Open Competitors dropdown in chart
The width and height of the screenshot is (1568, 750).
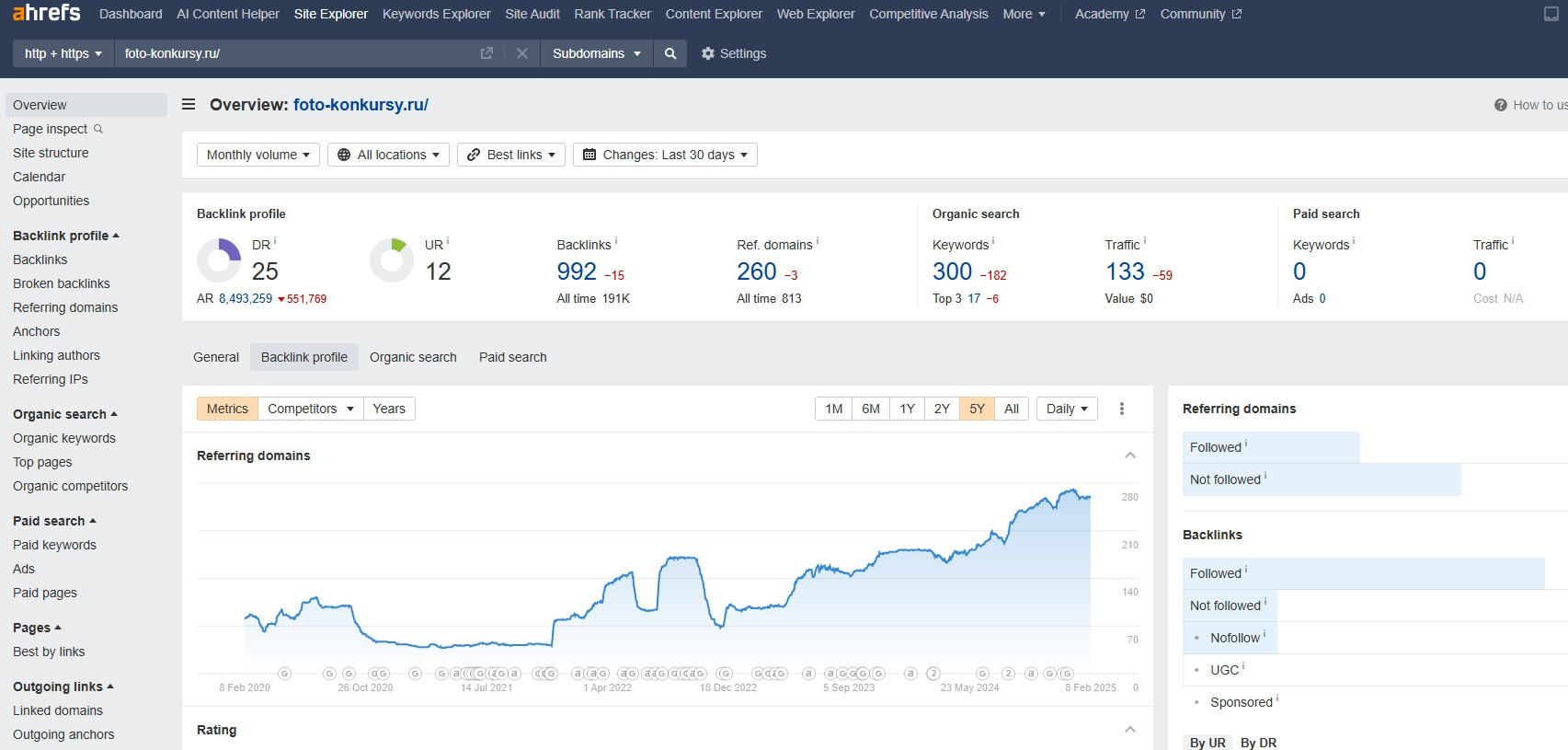[x=311, y=409]
